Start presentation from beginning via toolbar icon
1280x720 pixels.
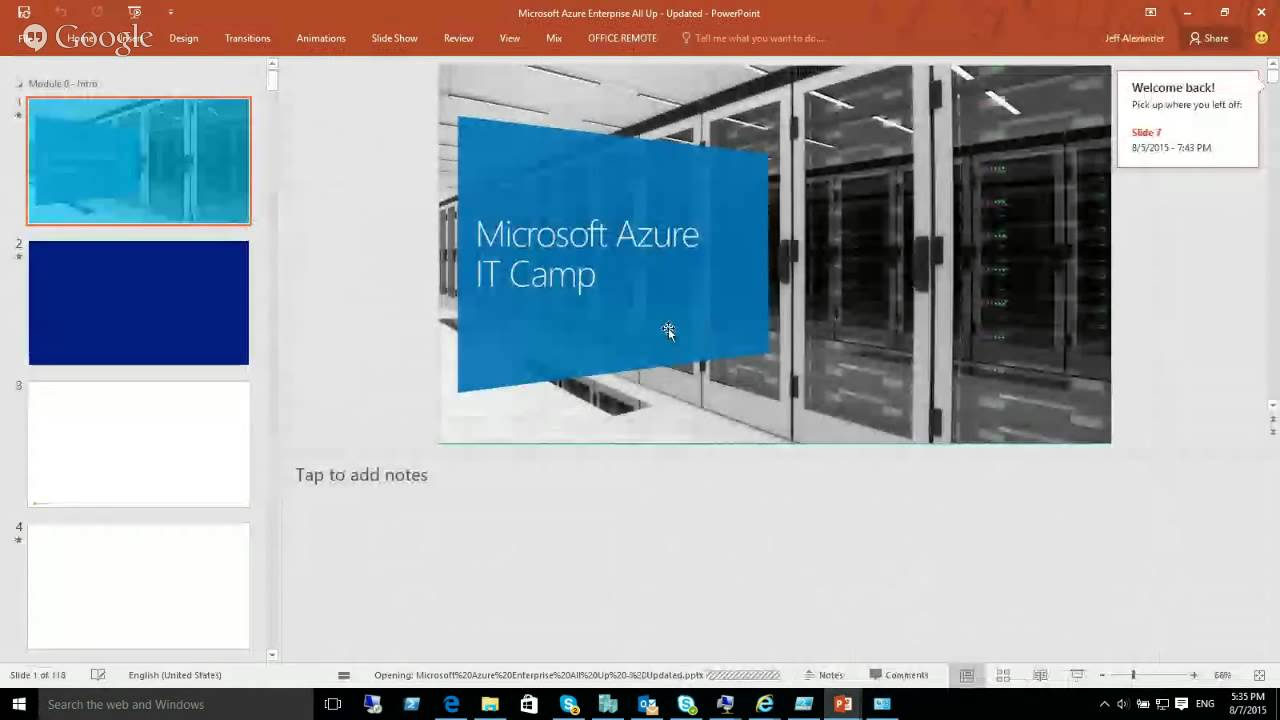click(x=135, y=12)
